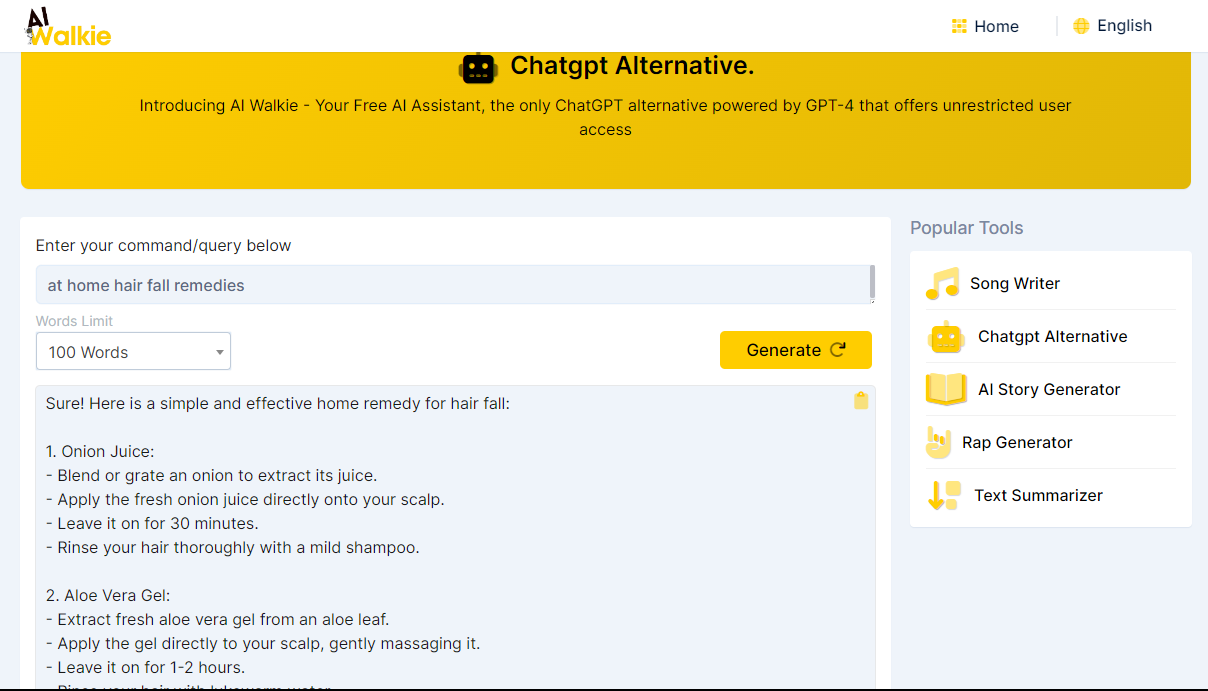Screen dimensions: 1208x691
Task: Click the 'Chatgpt Alternative.' banner heading
Action: [x=632, y=66]
